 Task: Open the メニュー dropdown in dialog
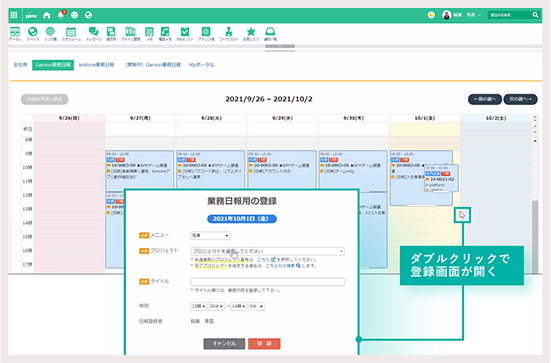point(210,235)
